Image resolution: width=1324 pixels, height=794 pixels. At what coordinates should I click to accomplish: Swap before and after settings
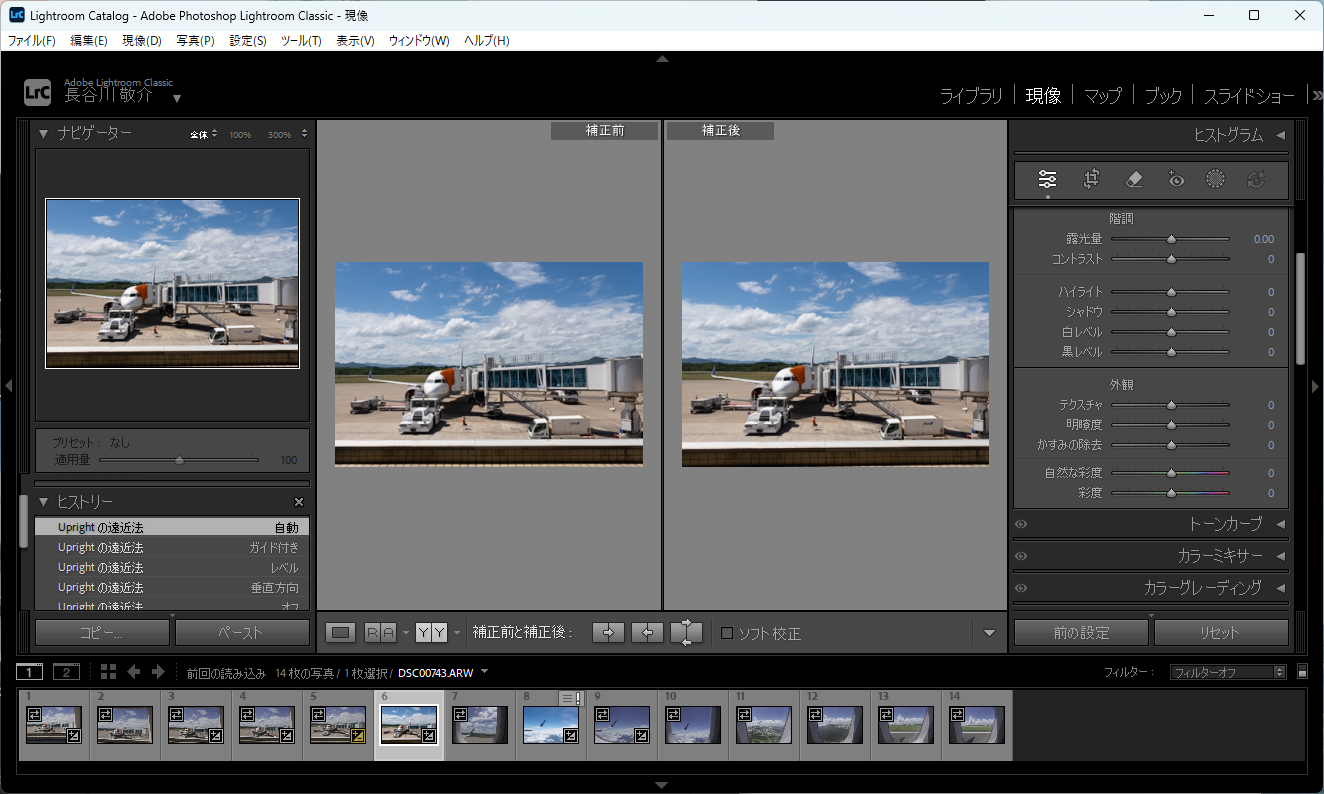(686, 632)
